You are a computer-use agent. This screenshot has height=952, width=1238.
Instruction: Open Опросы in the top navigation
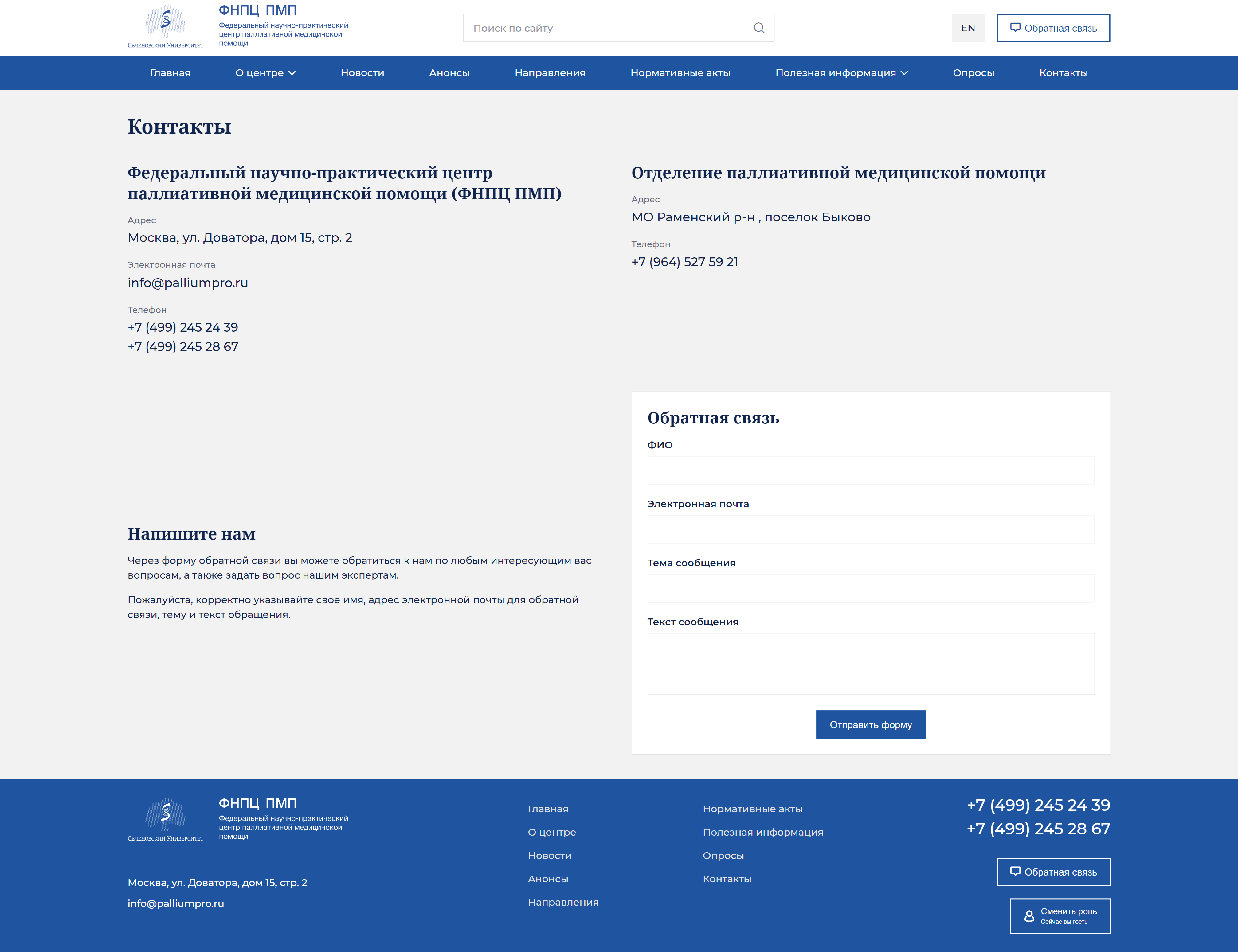pos(973,72)
